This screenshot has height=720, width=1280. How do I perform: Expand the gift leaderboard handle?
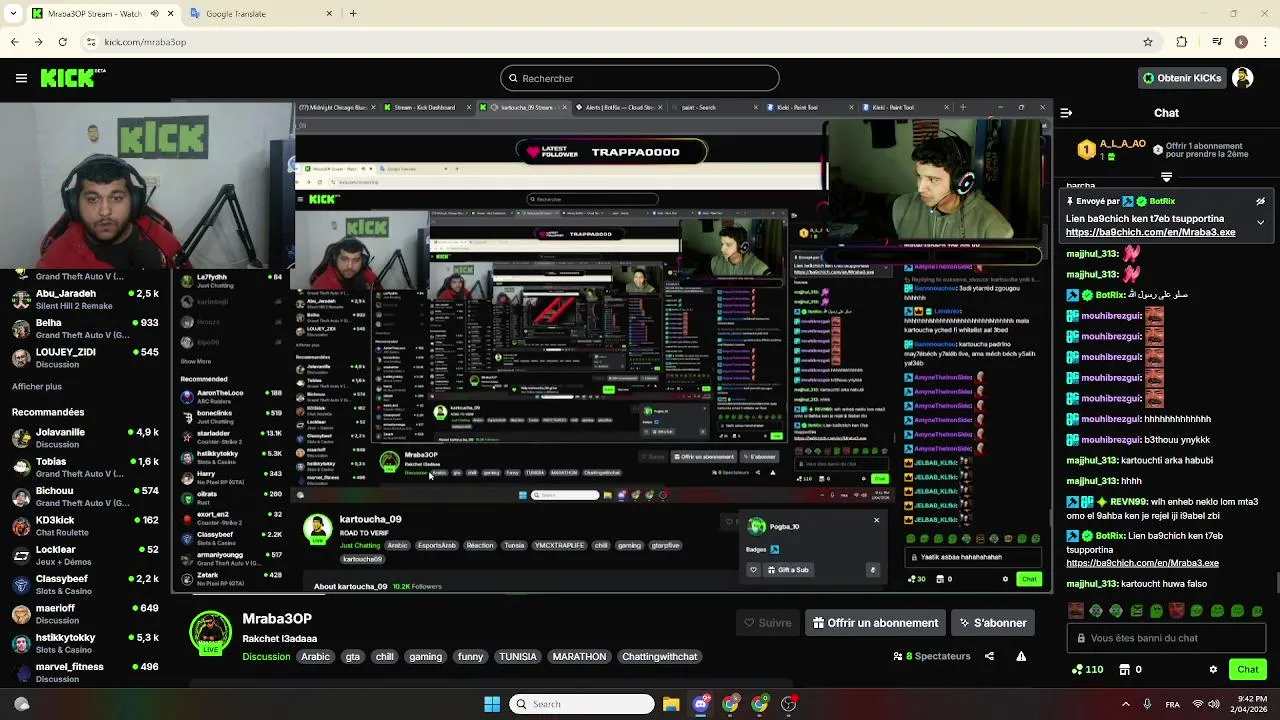click(1166, 177)
